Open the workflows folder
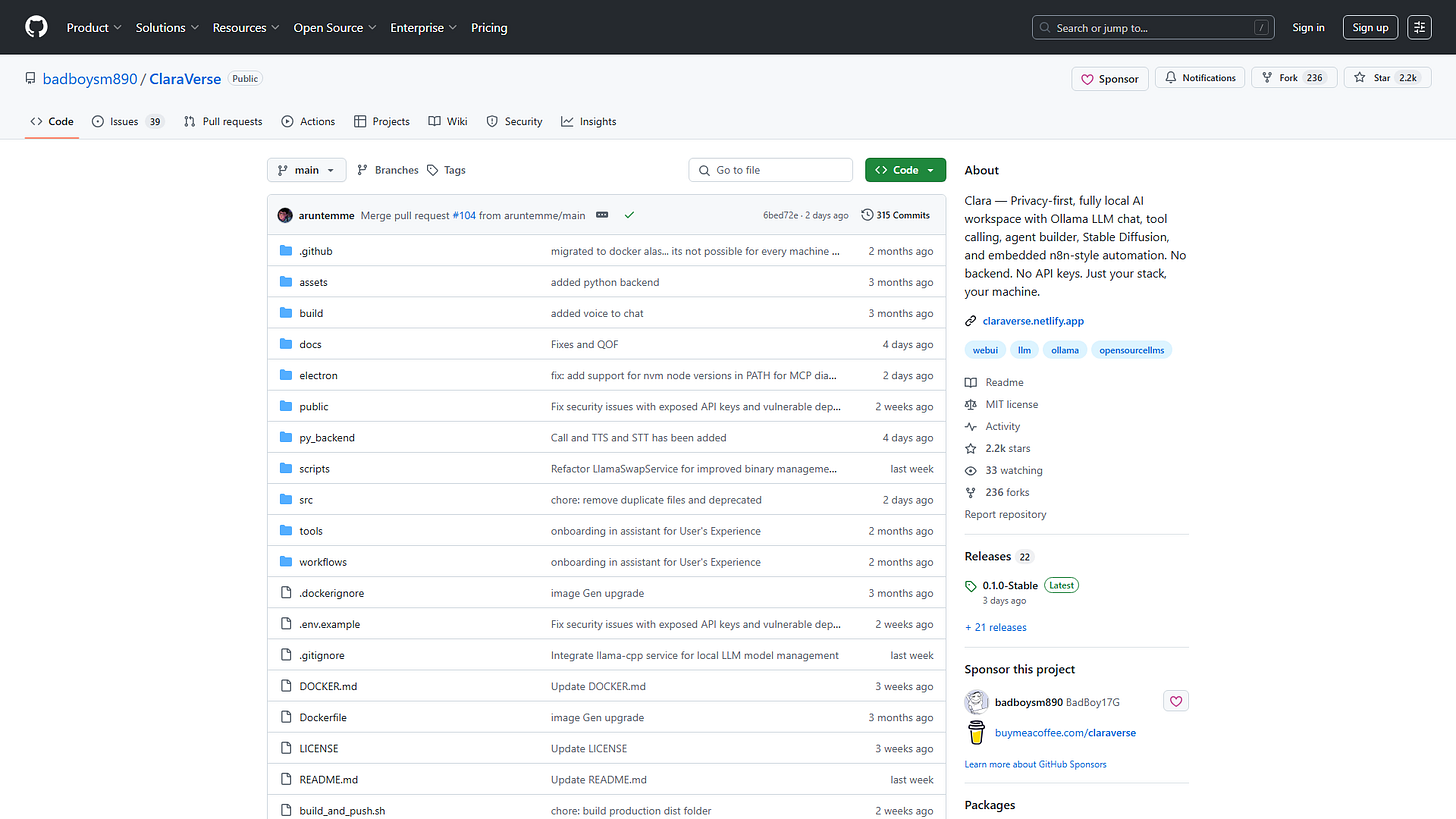1456x819 pixels. [x=323, y=562]
